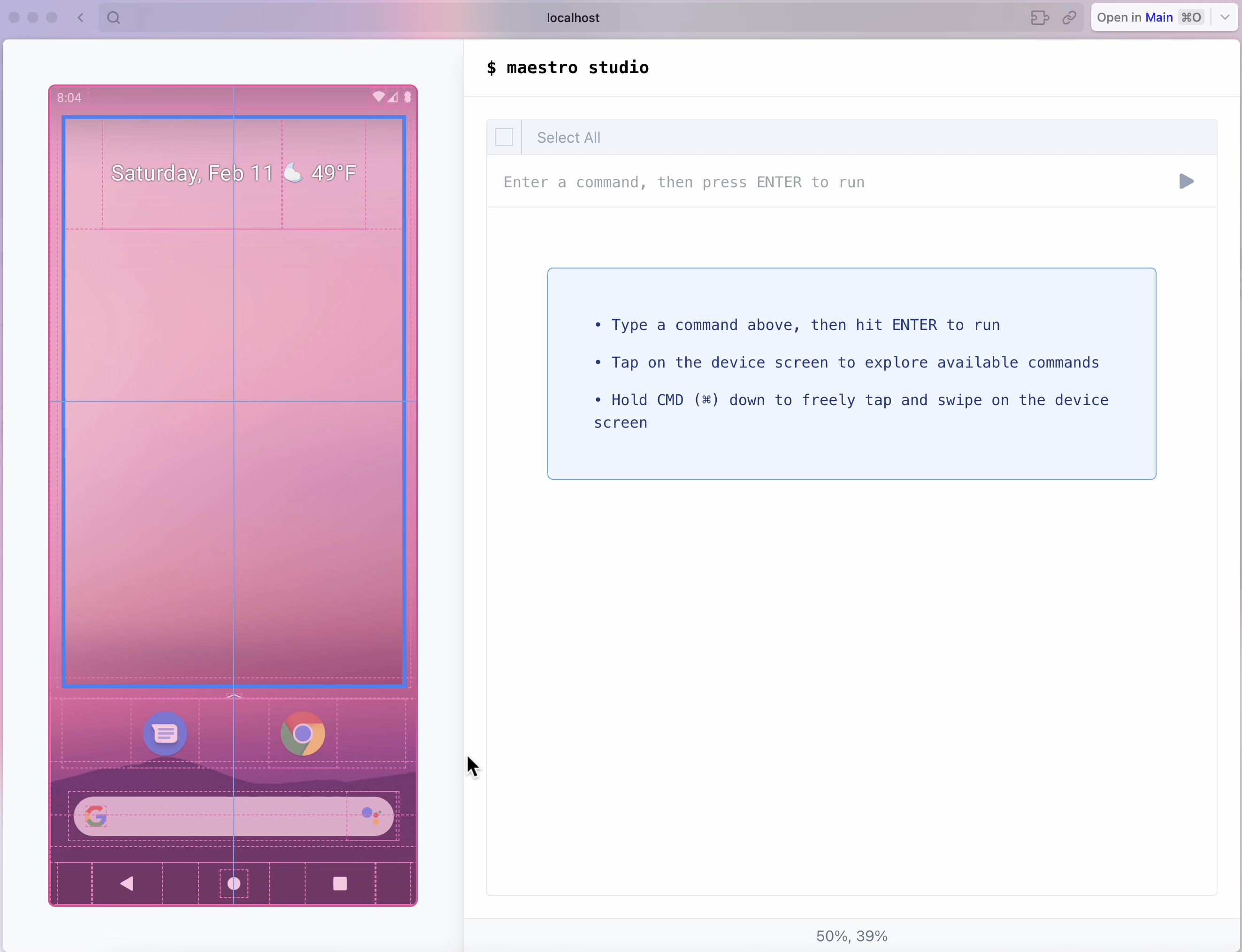
Task: Click the search magnifier icon in address bar
Action: click(114, 17)
